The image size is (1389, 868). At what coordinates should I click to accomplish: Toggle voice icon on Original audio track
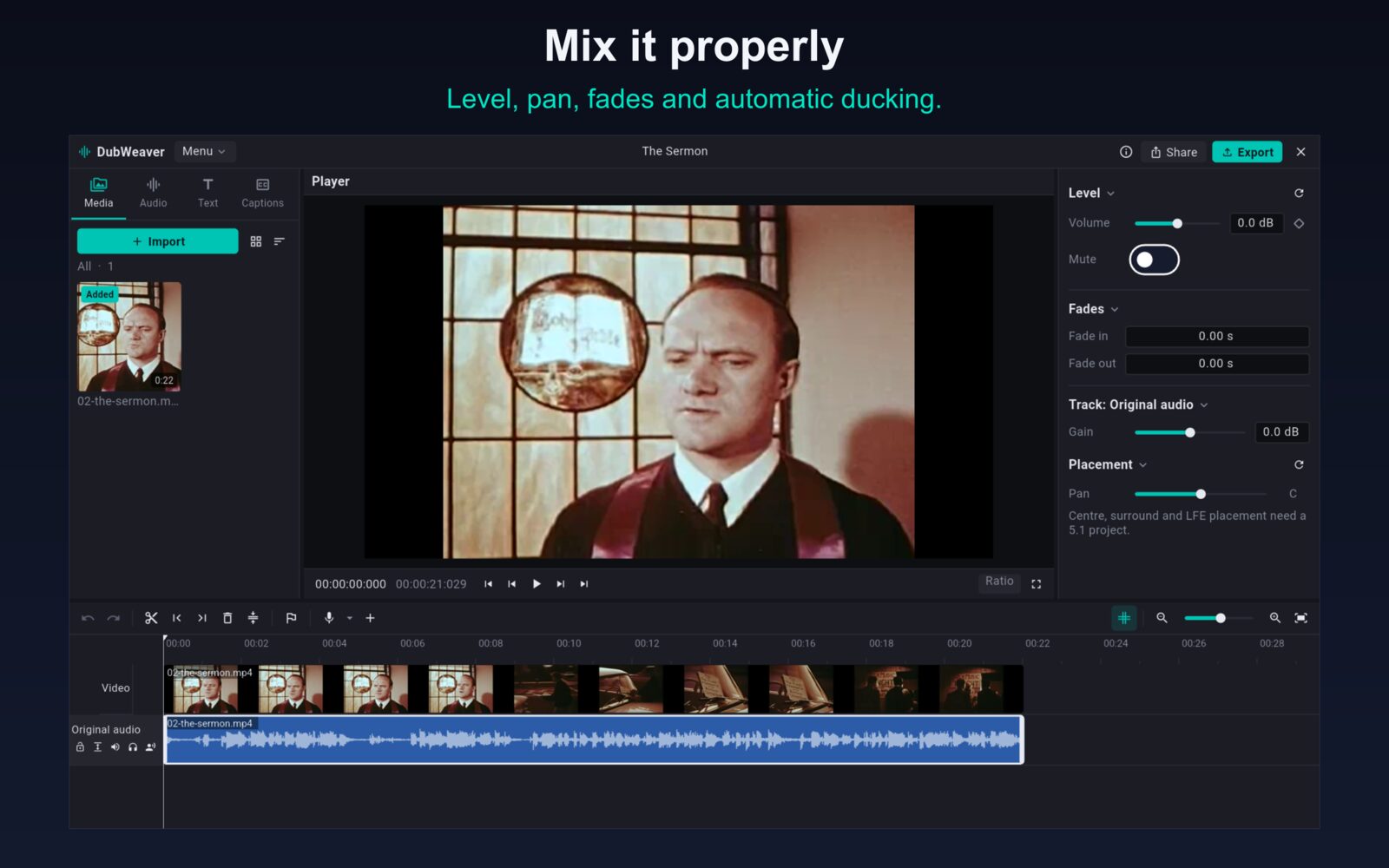[150, 747]
